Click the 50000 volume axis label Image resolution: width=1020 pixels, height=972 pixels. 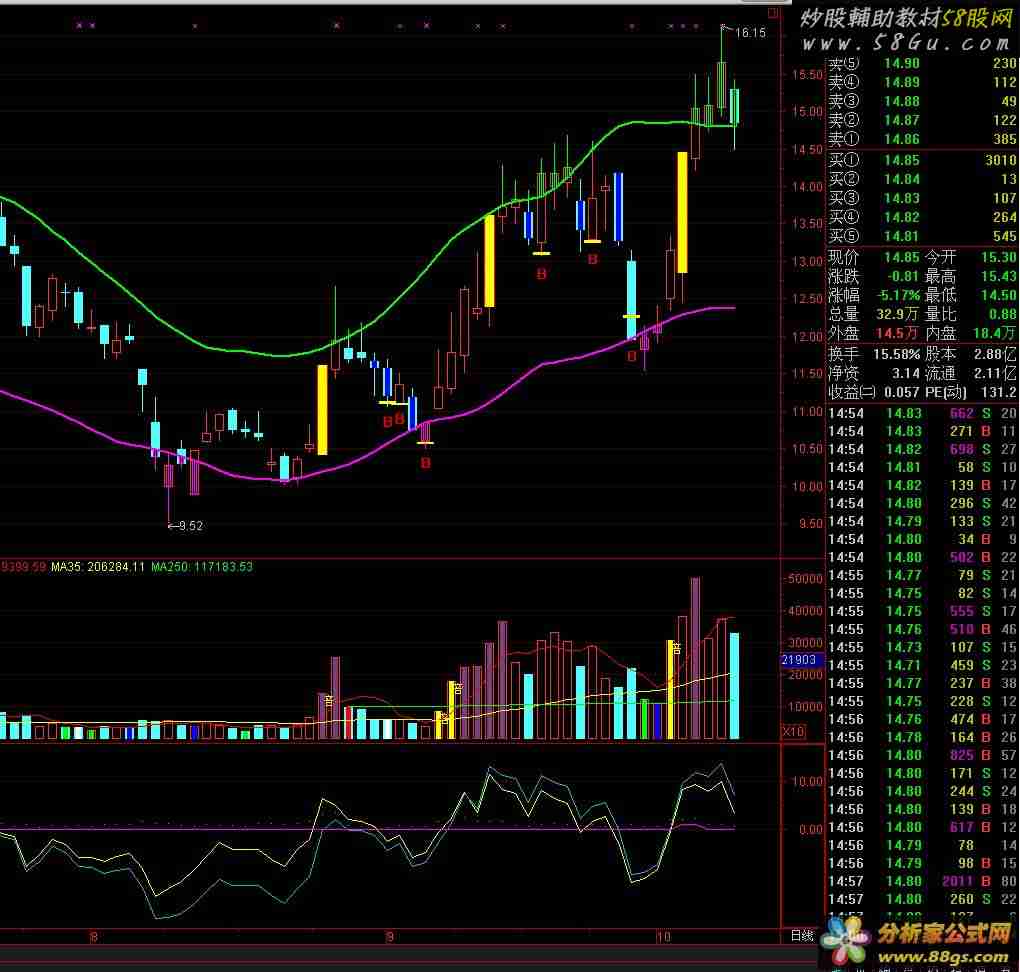(804, 579)
